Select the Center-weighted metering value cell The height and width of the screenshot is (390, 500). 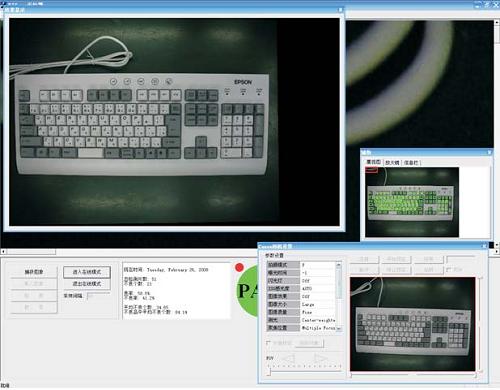pyautogui.click(x=318, y=320)
